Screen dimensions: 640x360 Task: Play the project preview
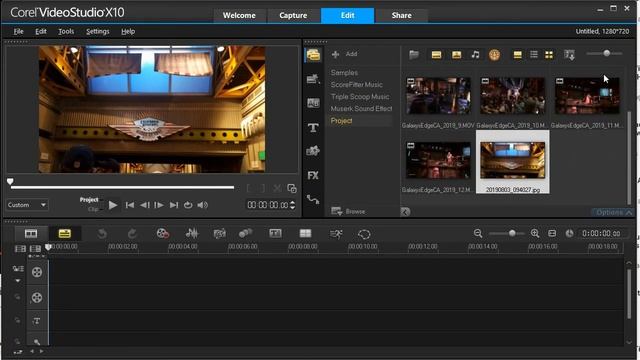[x=113, y=205]
